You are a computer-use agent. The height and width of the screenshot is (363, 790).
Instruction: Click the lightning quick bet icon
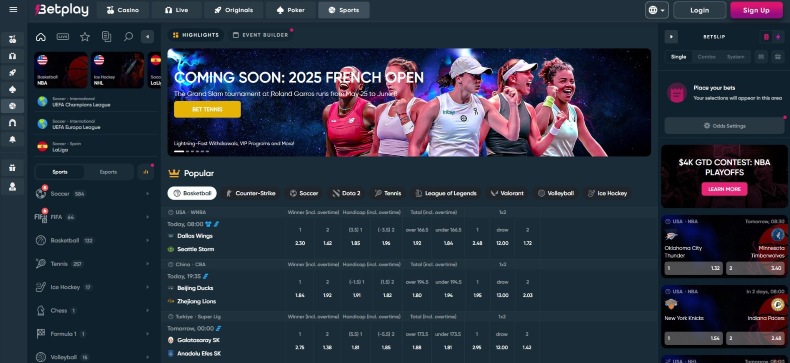click(778, 37)
